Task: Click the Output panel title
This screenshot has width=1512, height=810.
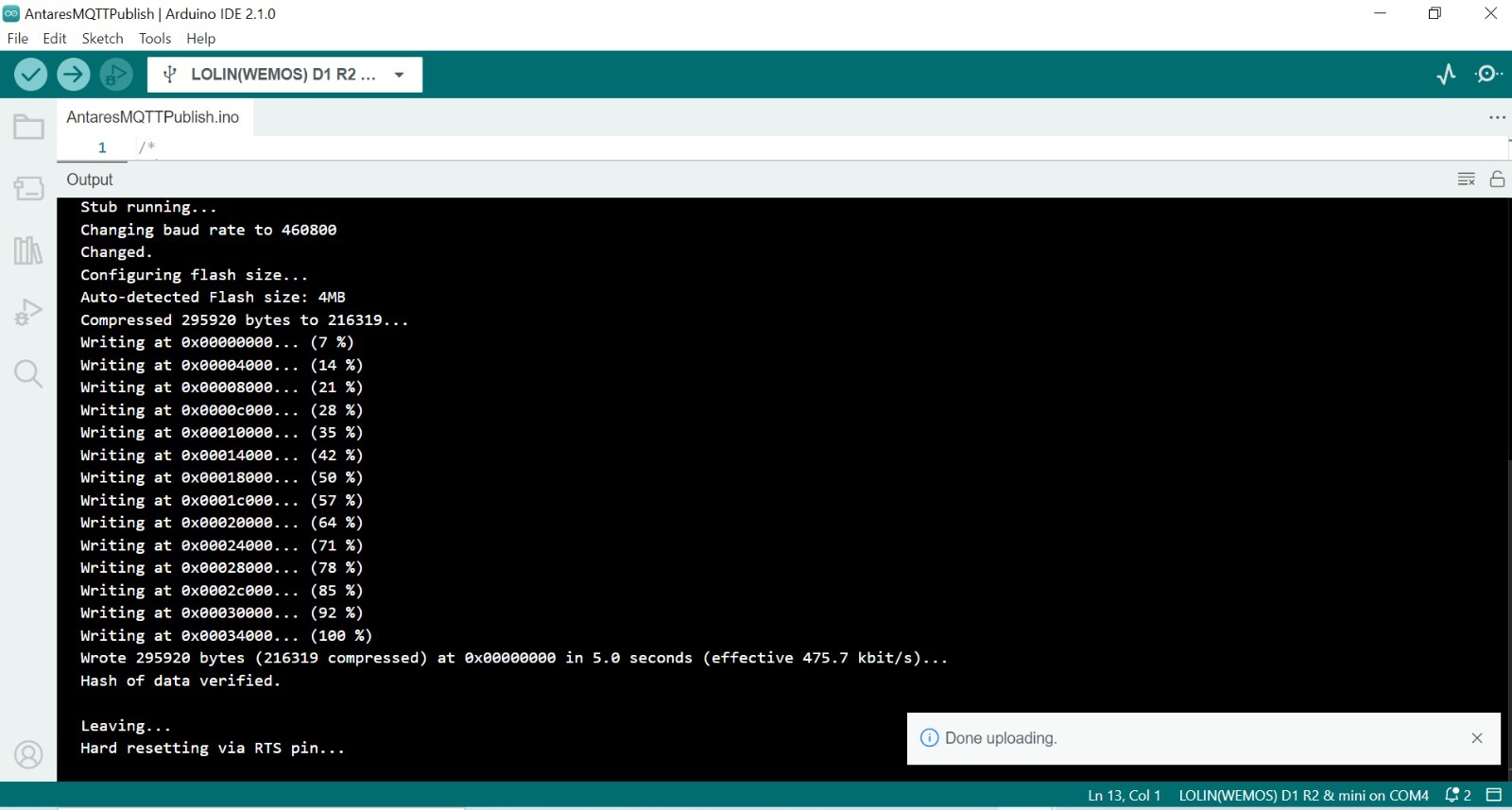Action: (x=90, y=180)
